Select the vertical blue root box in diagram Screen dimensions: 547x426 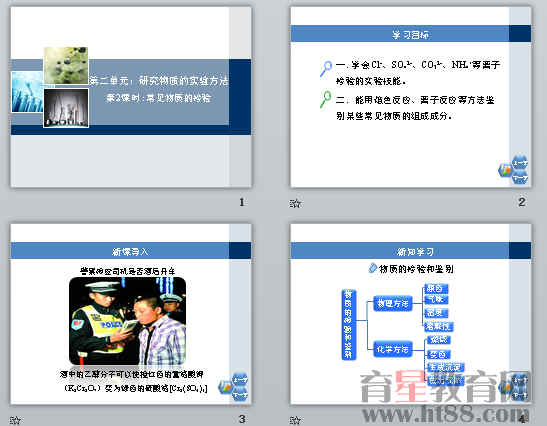click(349, 324)
